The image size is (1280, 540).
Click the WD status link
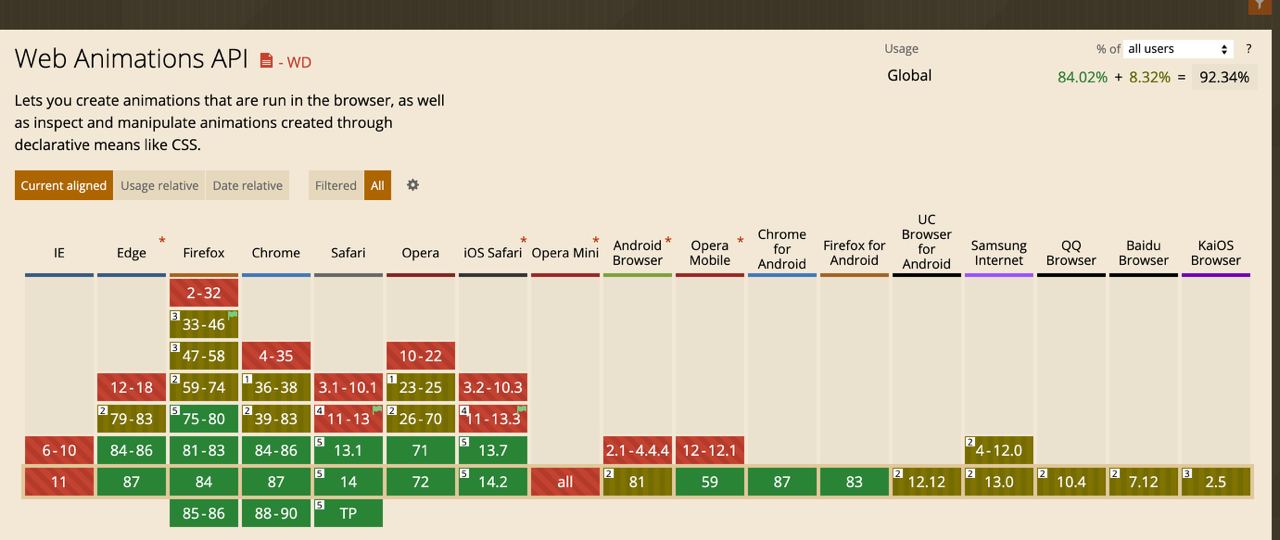click(x=299, y=62)
